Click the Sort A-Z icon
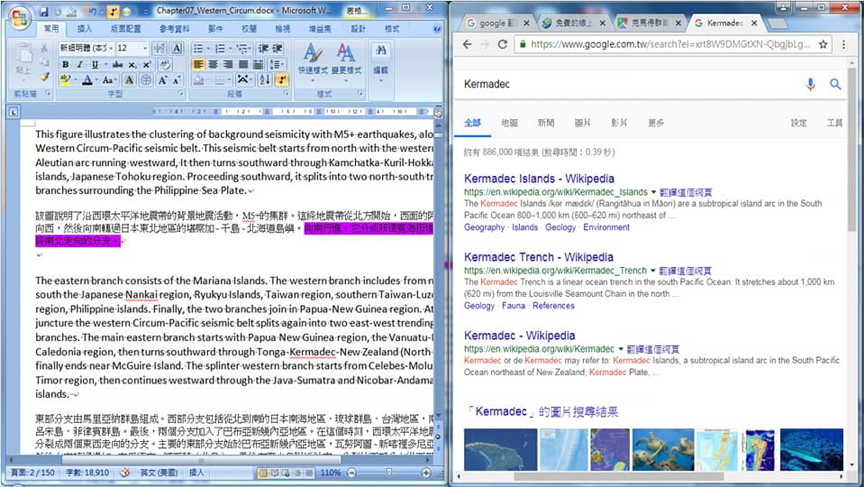 click(264, 80)
